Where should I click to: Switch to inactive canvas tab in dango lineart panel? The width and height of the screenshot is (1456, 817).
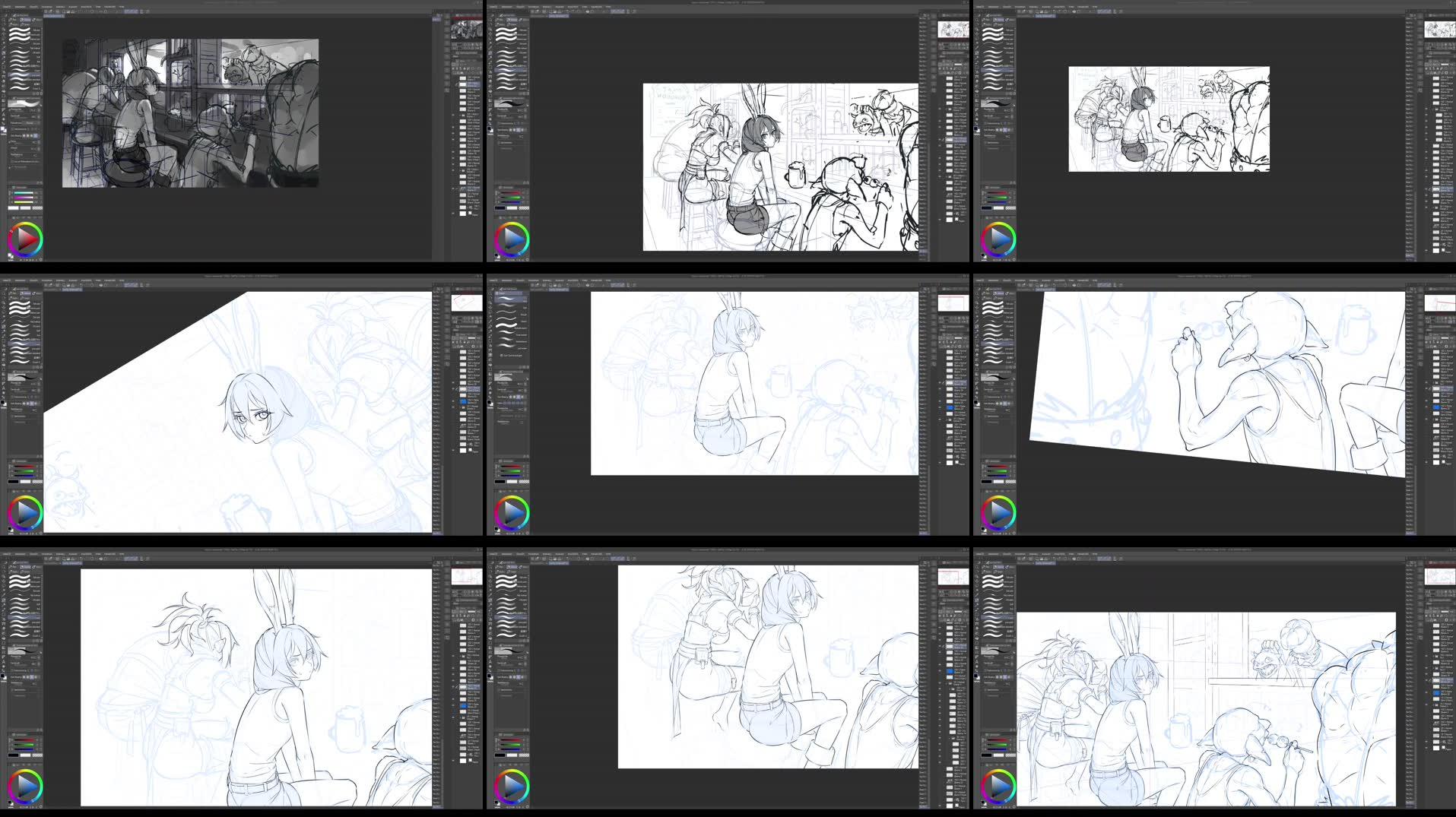pos(1025,563)
